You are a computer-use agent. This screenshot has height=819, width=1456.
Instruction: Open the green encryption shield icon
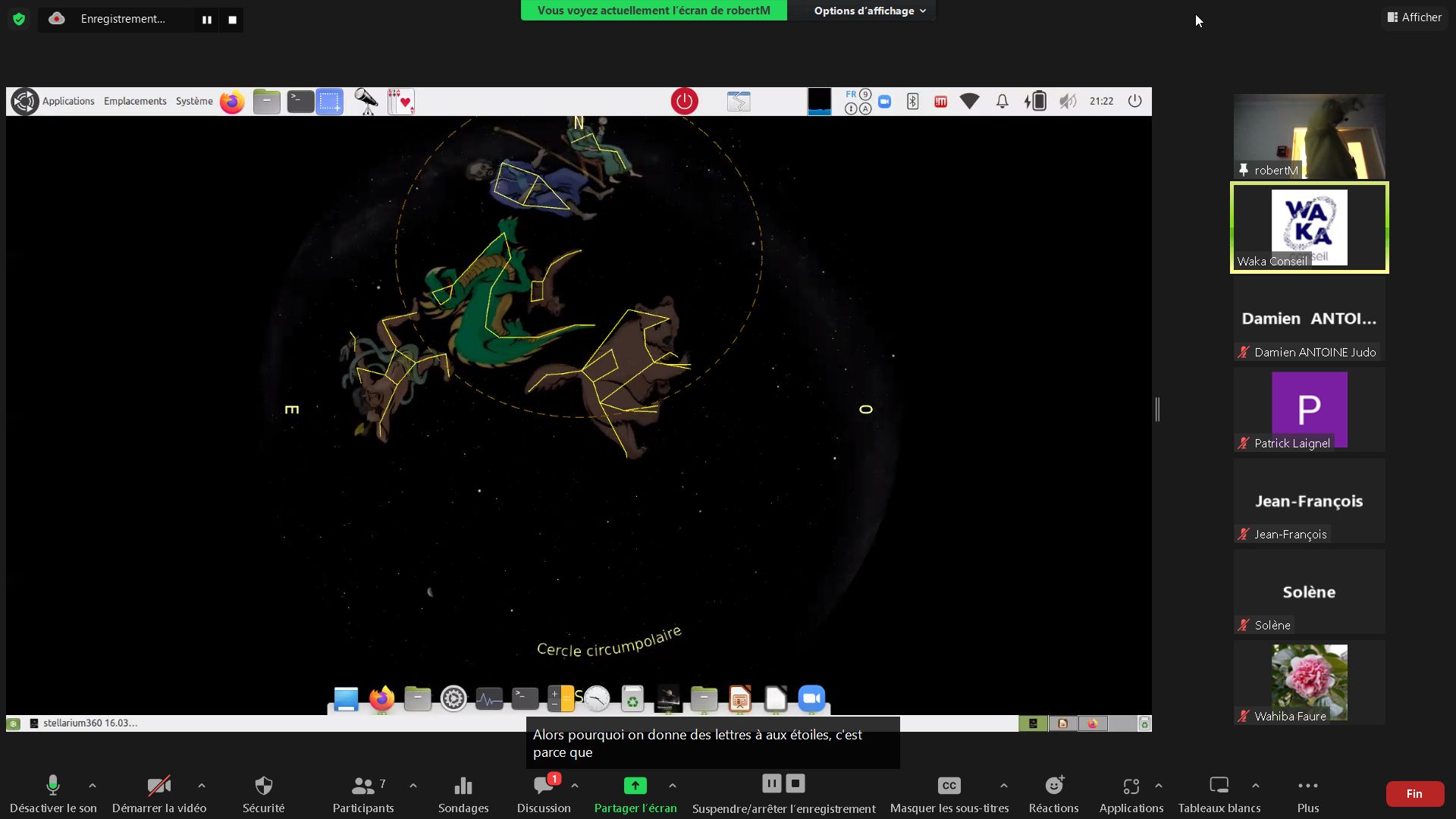point(19,19)
